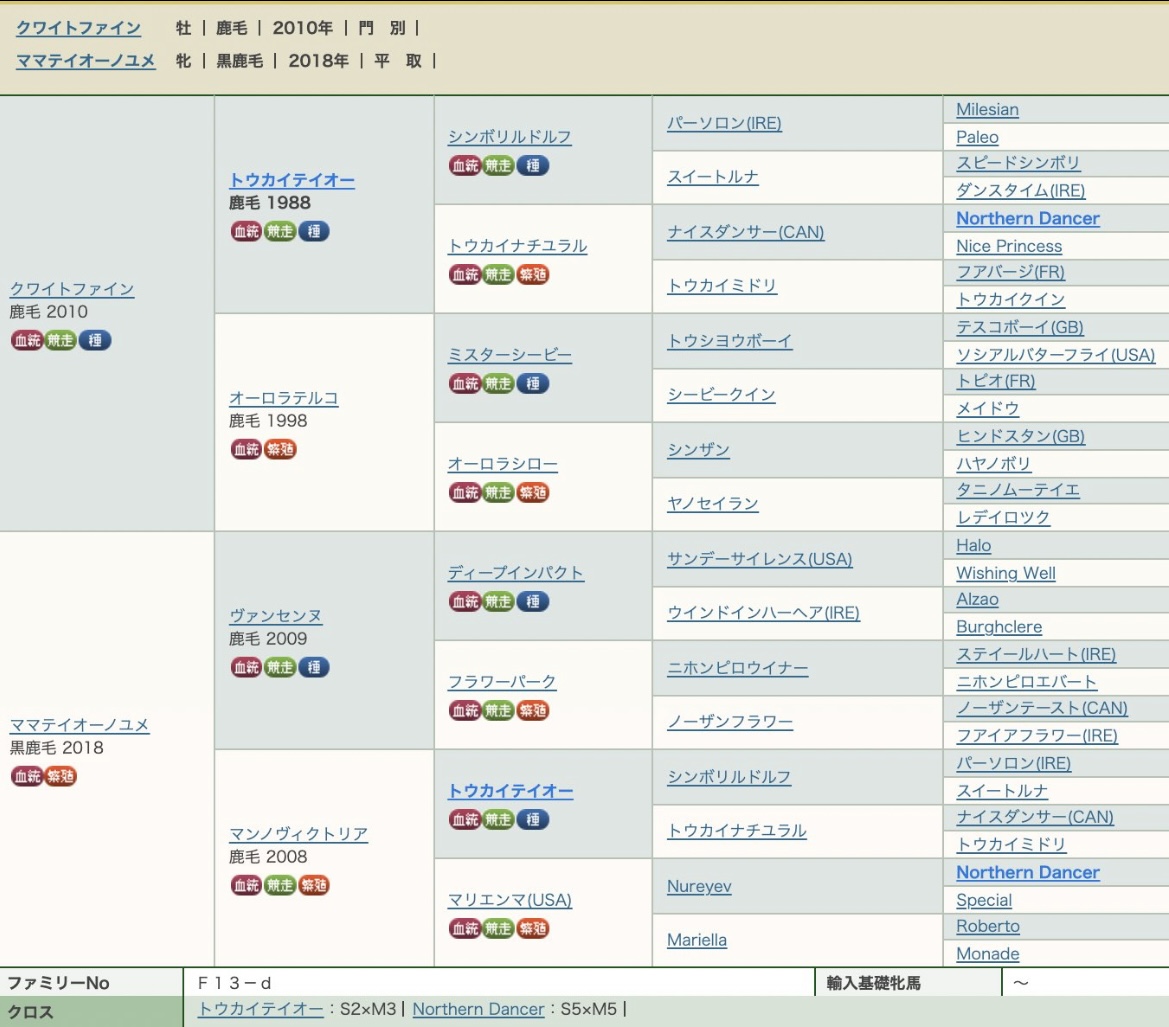The width and height of the screenshot is (1169, 1027).
Task: Open the マリエンマ(USA) link
Action: [x=509, y=900]
